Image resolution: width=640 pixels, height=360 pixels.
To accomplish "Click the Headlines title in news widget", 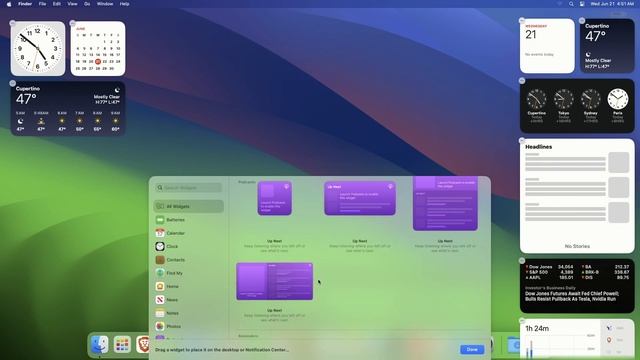I will coord(538,147).
